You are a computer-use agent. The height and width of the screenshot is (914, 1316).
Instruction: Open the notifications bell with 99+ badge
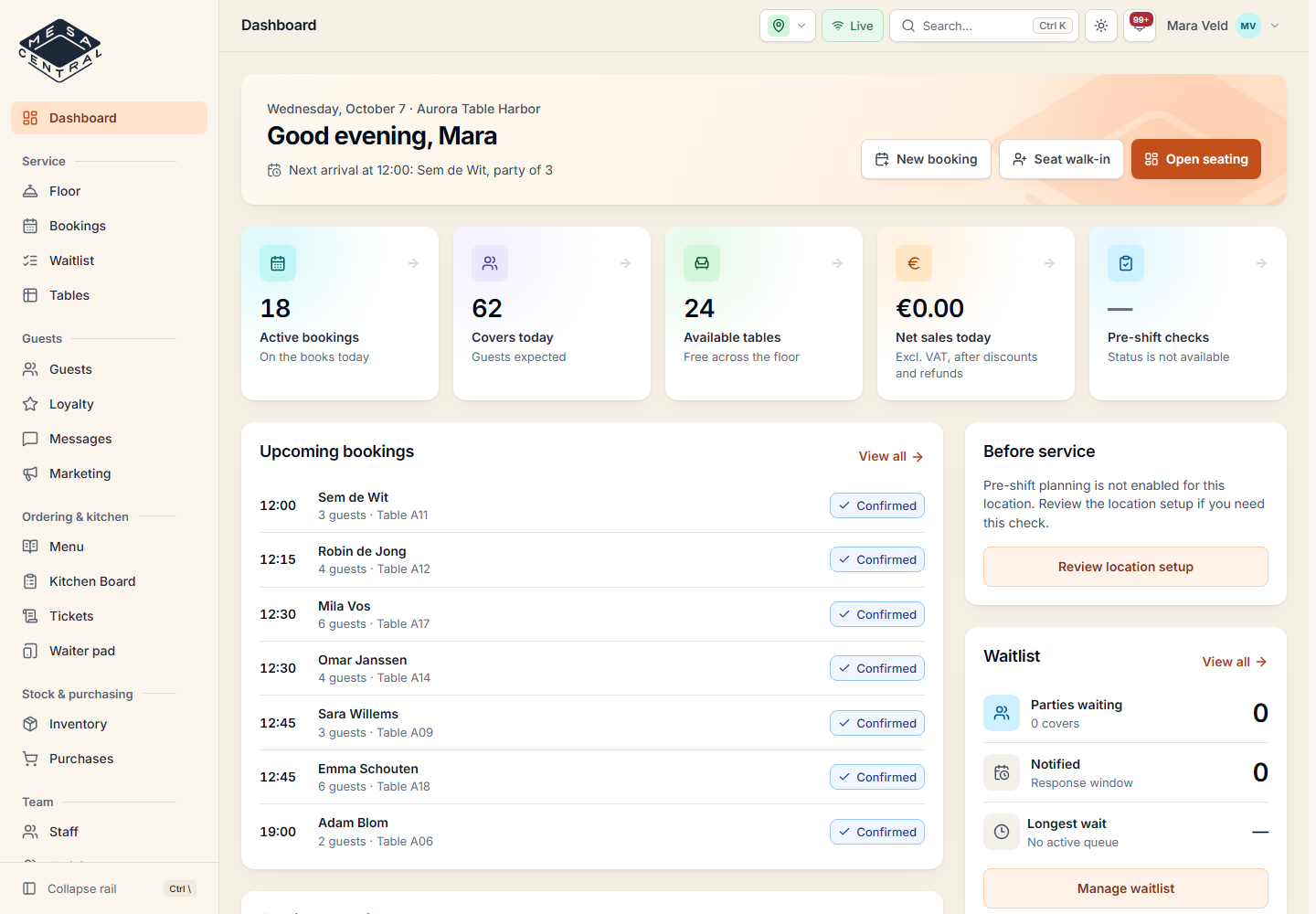1139,26
